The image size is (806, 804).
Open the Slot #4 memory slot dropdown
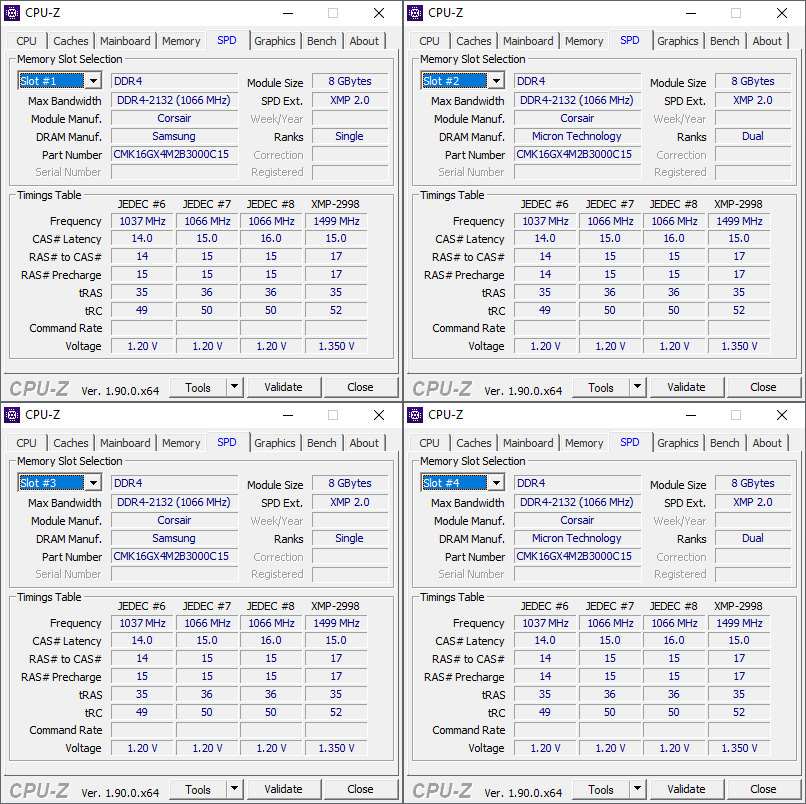(496, 483)
